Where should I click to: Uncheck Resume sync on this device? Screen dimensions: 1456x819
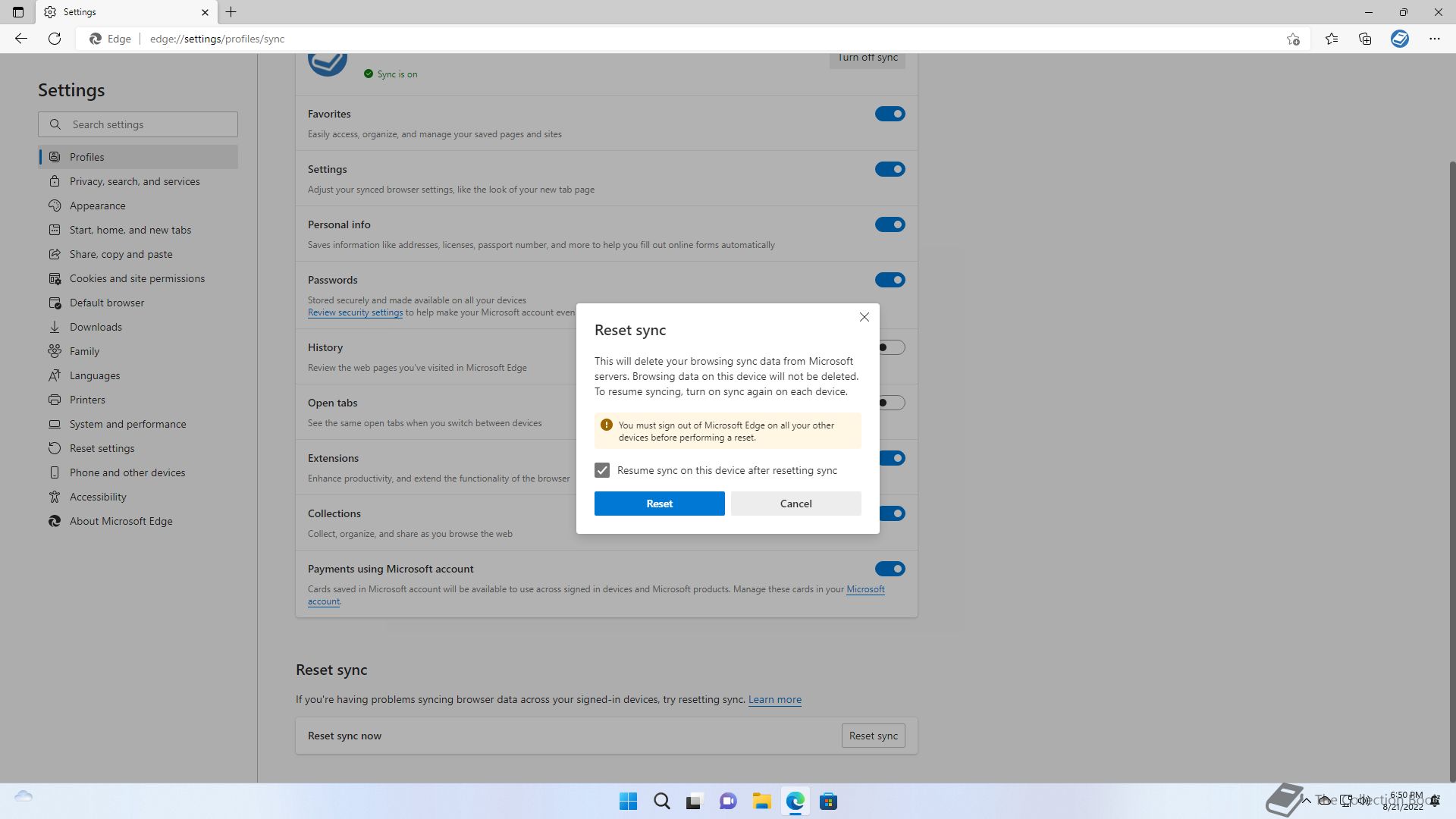click(602, 470)
